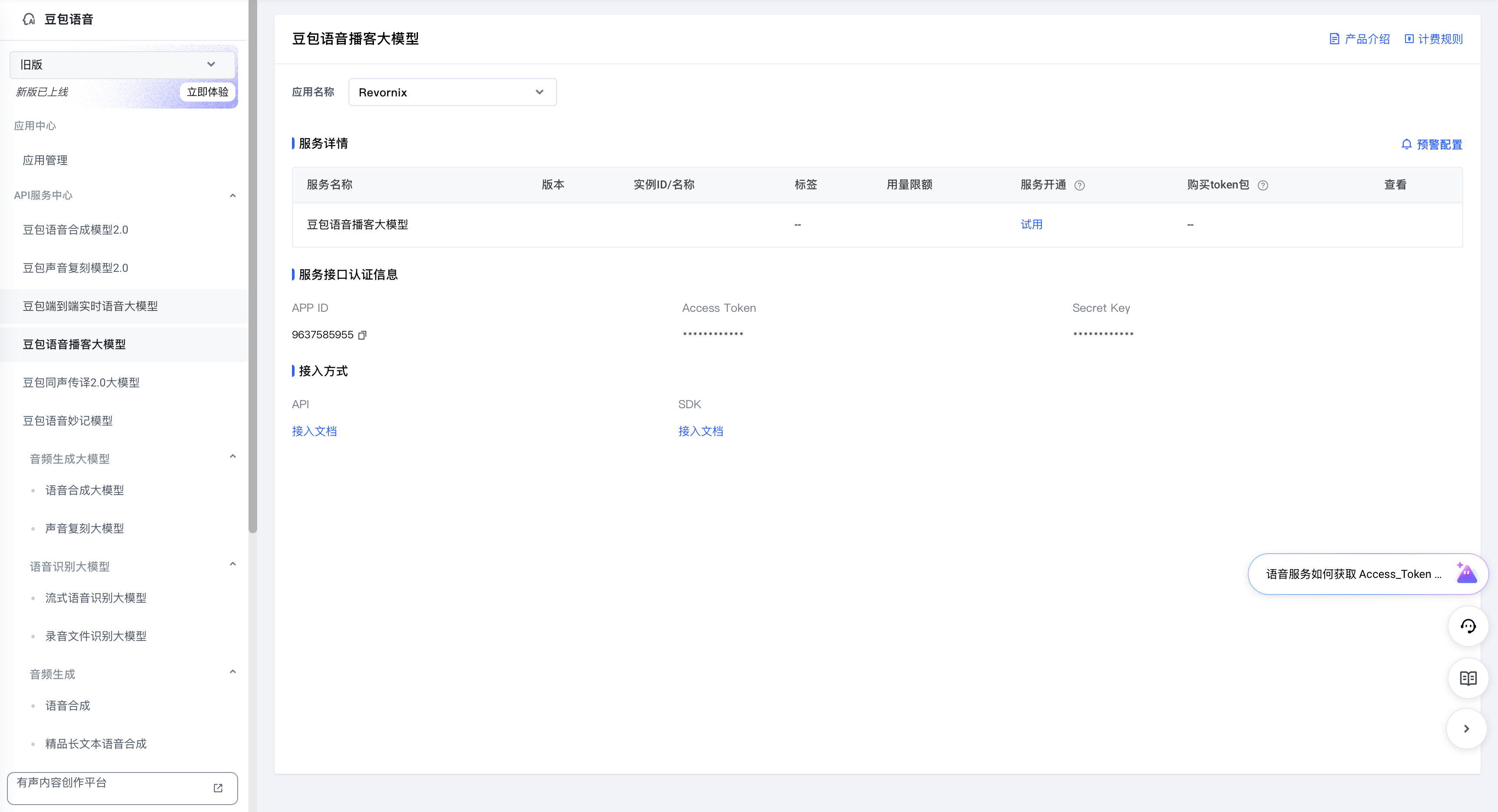Open the Revornix application name dropdown
The image size is (1498, 812).
tap(452, 92)
